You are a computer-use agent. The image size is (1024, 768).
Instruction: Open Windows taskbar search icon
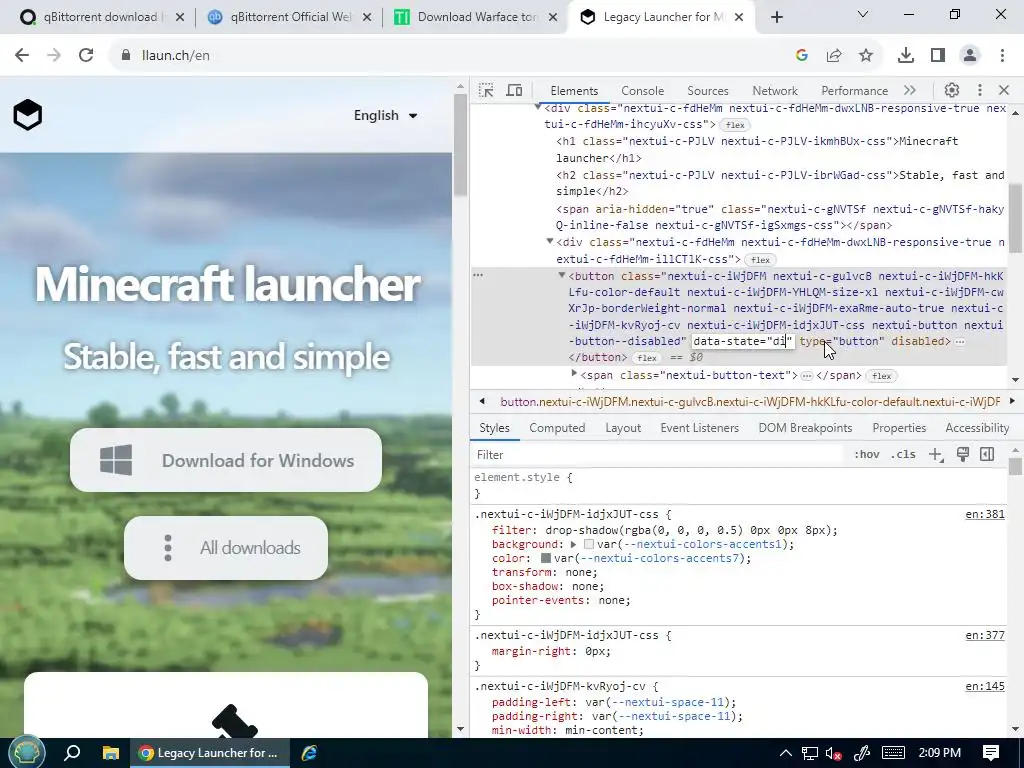coord(72,753)
